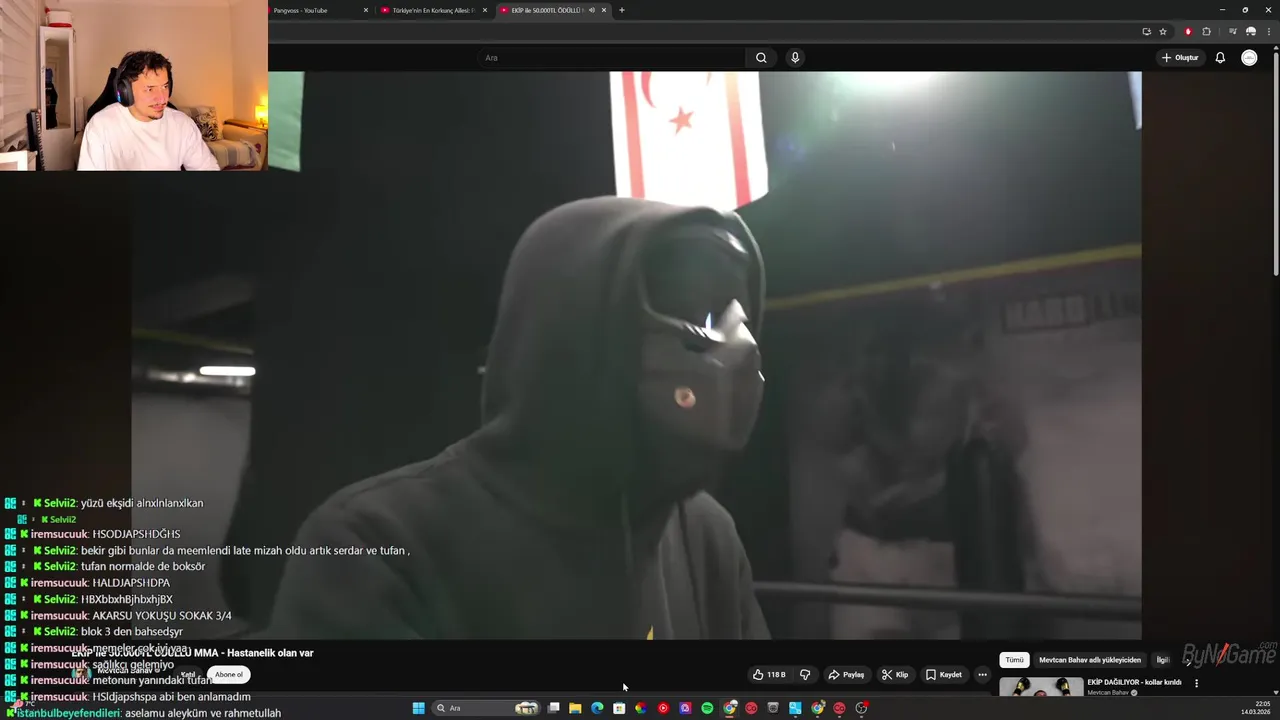Open the Chrome extensions puzzle icon
The image size is (1280, 720).
(1206, 31)
